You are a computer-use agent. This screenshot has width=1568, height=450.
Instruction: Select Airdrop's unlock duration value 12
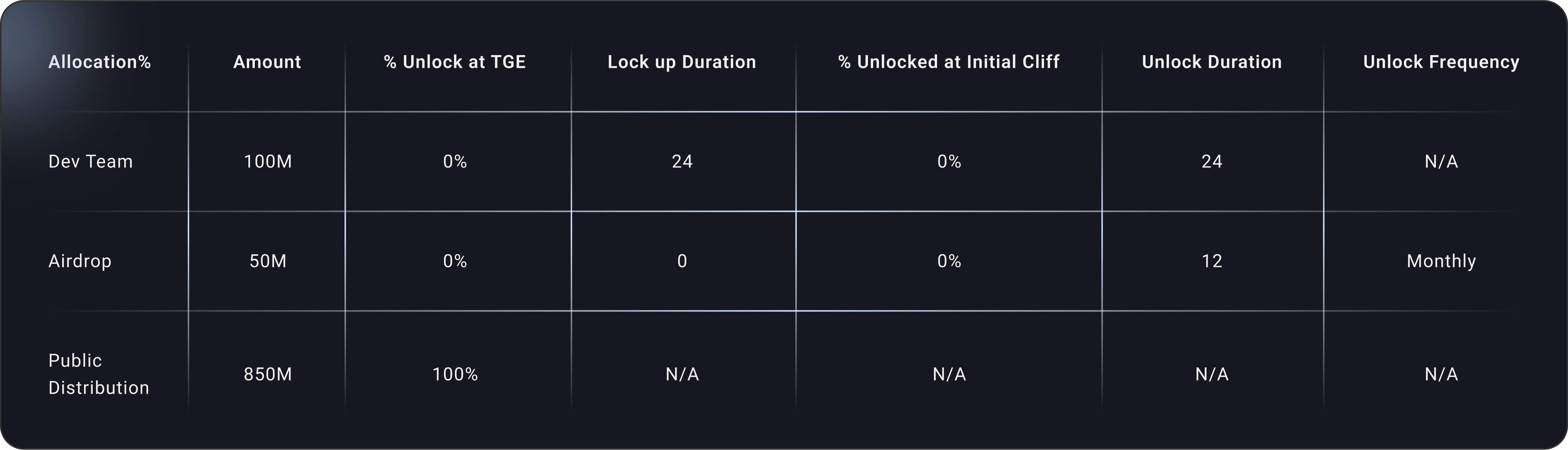point(1211,261)
